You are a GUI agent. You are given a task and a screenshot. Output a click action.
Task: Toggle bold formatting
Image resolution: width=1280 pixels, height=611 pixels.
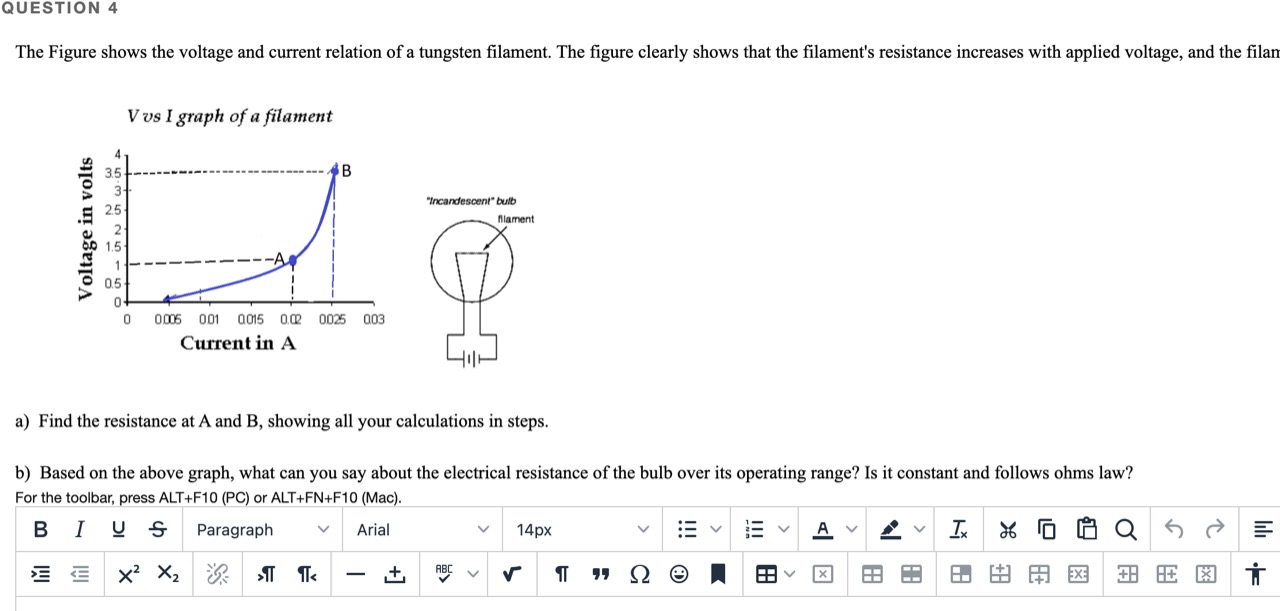point(41,529)
